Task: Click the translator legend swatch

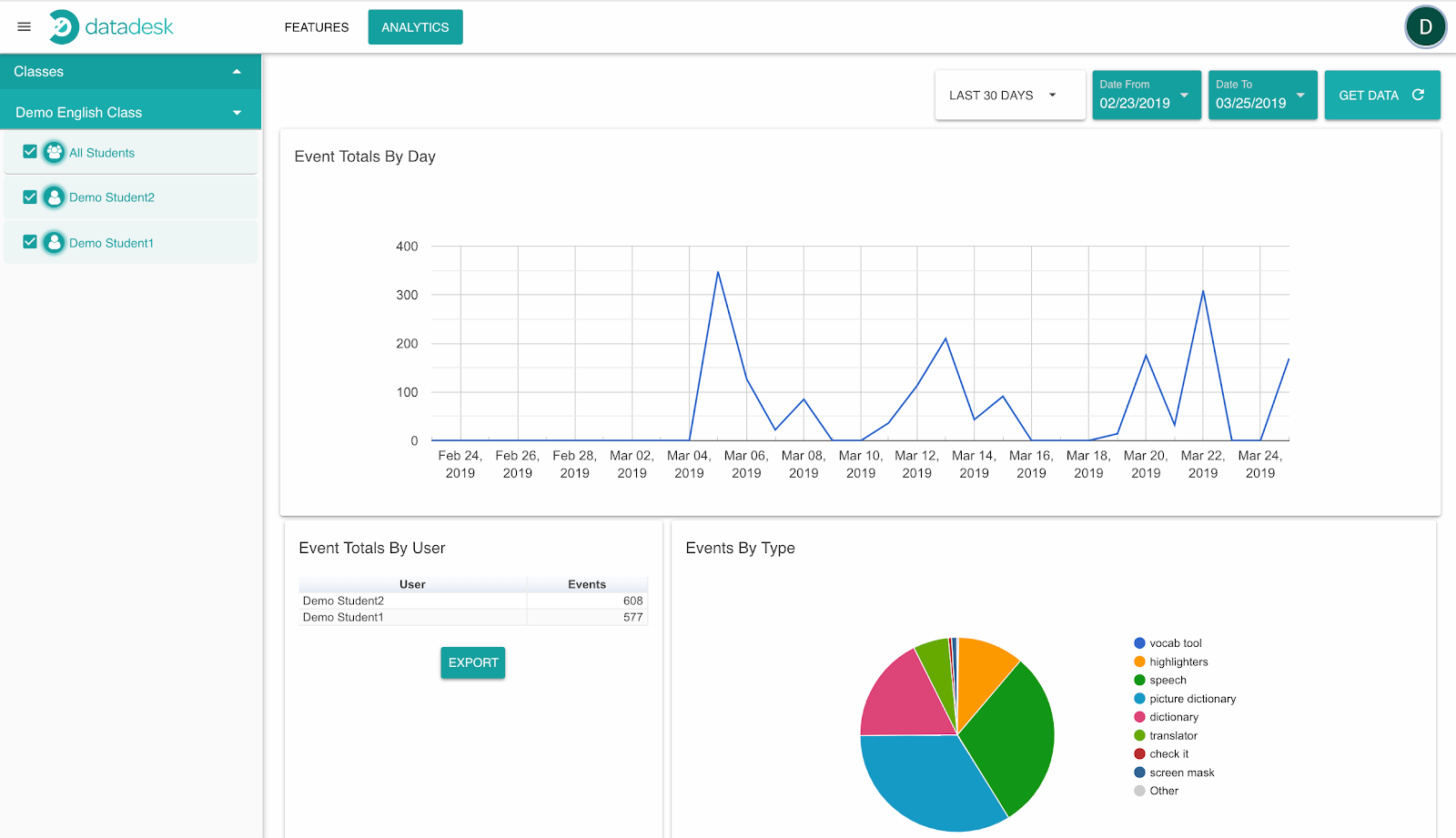Action: 1139,735
